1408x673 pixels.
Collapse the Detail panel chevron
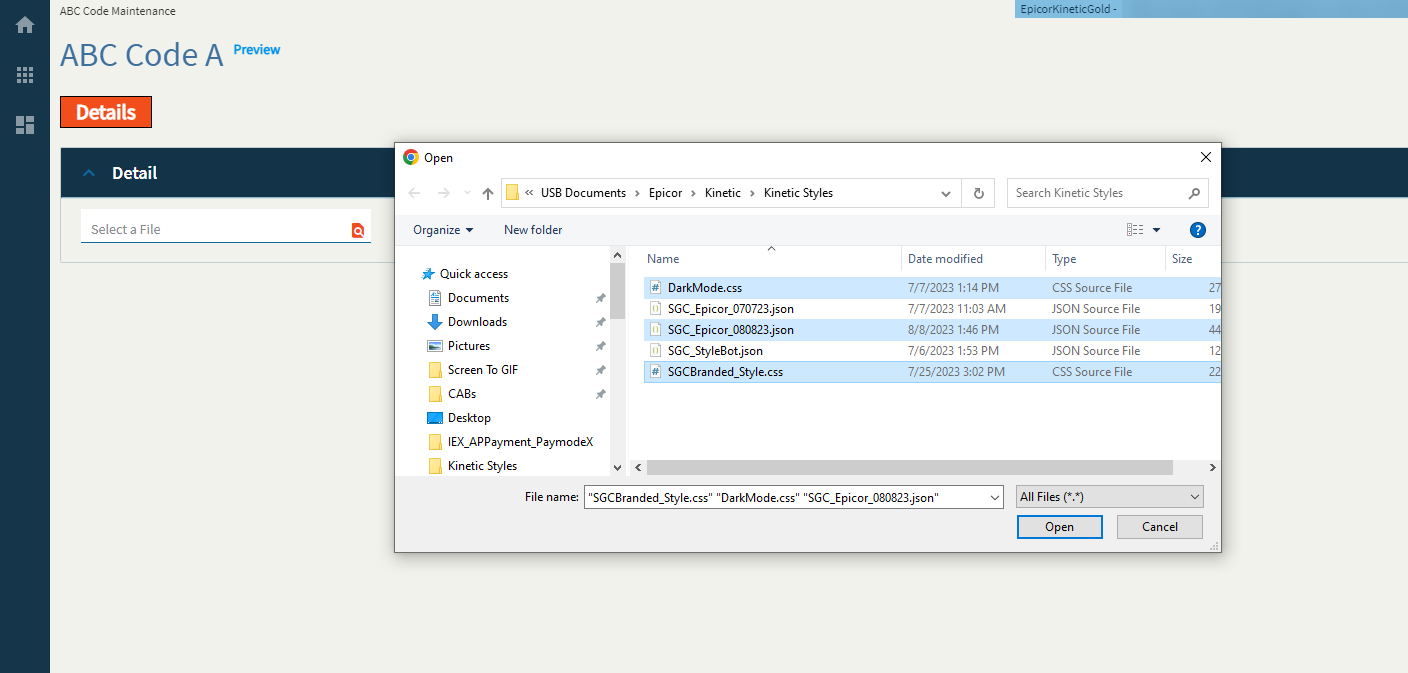coord(90,173)
